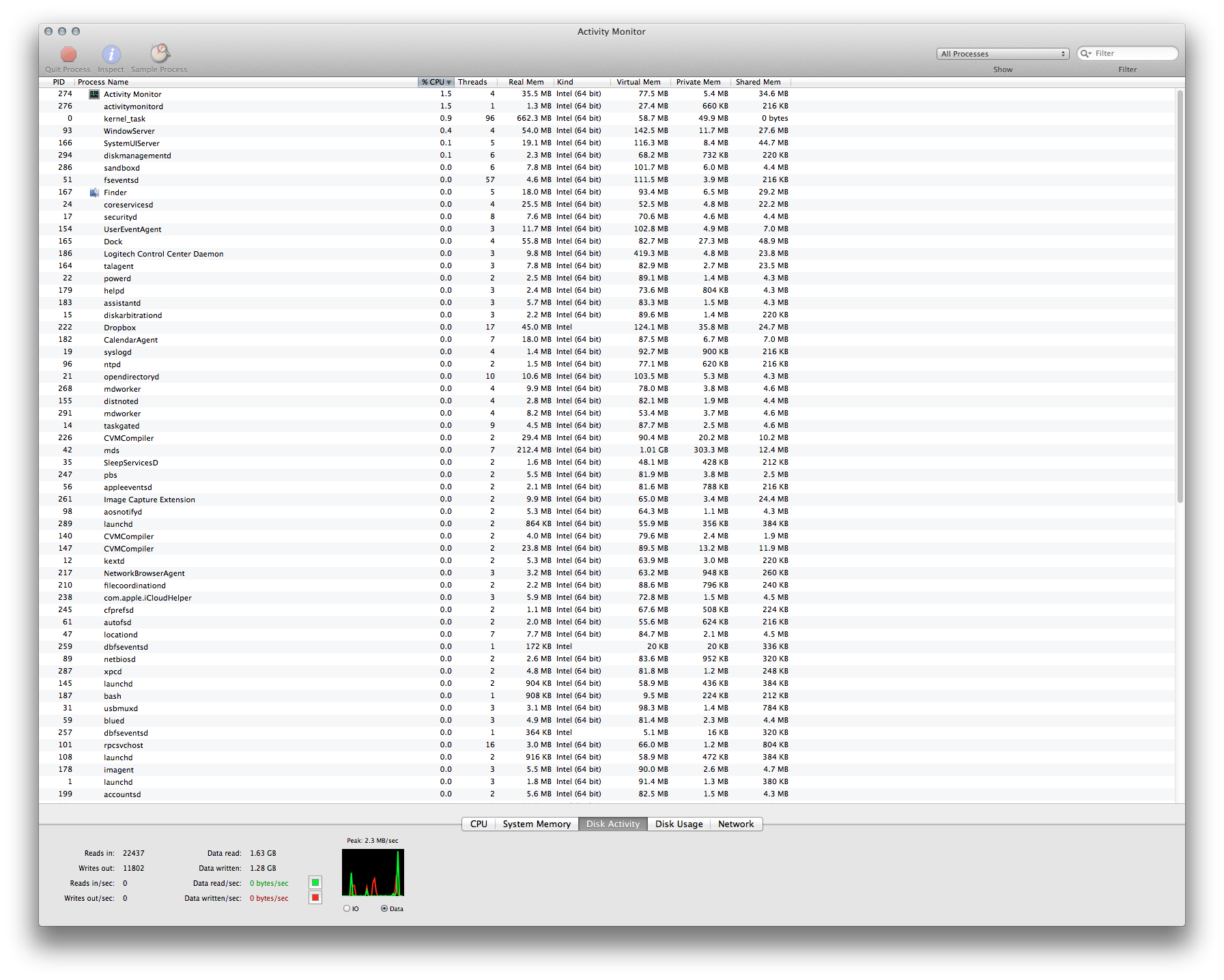Select the UserEventAgent process row
This screenshot has width=1224, height=980.
coord(608,229)
